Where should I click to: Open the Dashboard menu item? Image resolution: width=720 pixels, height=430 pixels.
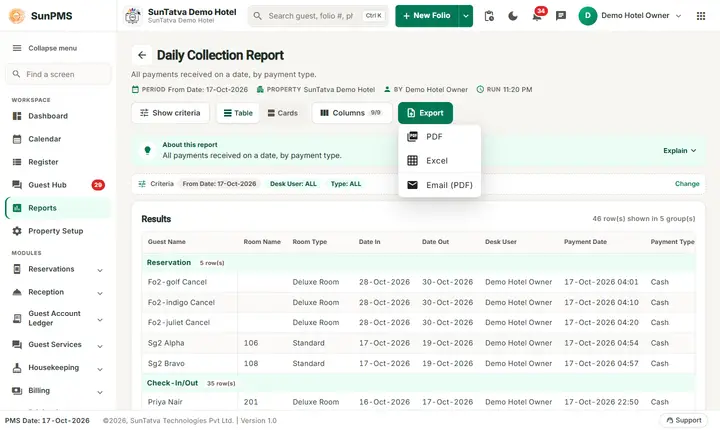(x=58, y=116)
